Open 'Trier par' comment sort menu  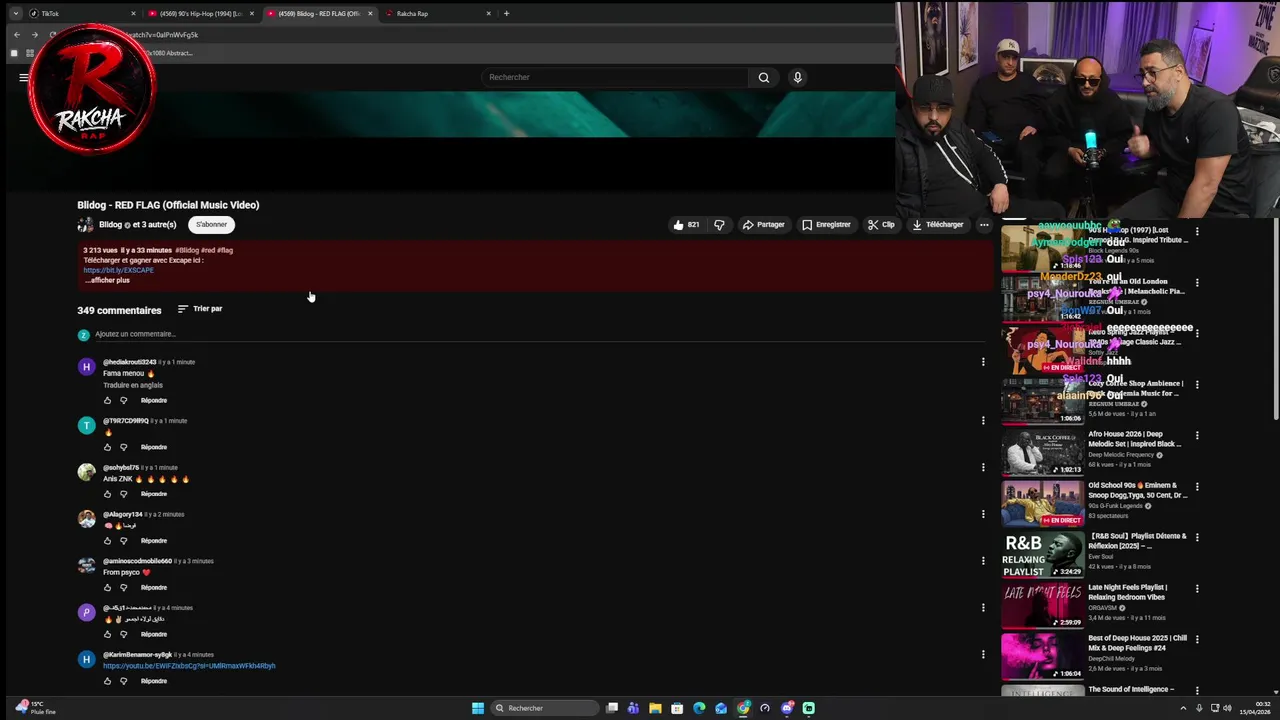coord(200,309)
